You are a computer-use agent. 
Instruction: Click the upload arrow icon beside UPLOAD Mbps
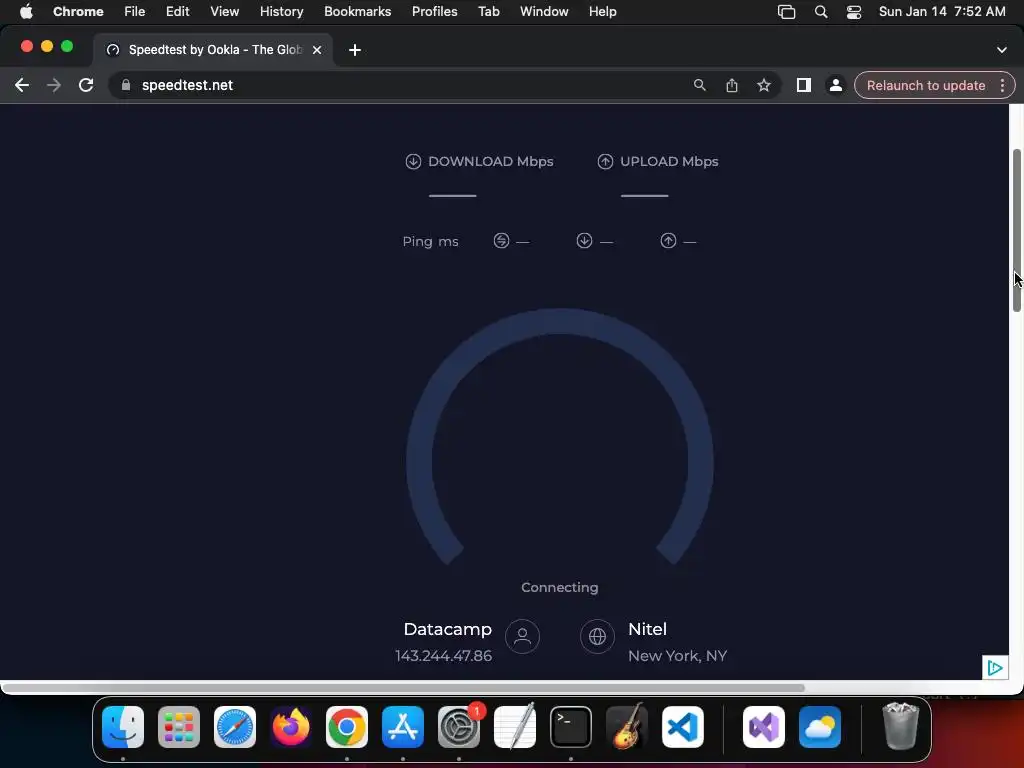[x=605, y=161]
